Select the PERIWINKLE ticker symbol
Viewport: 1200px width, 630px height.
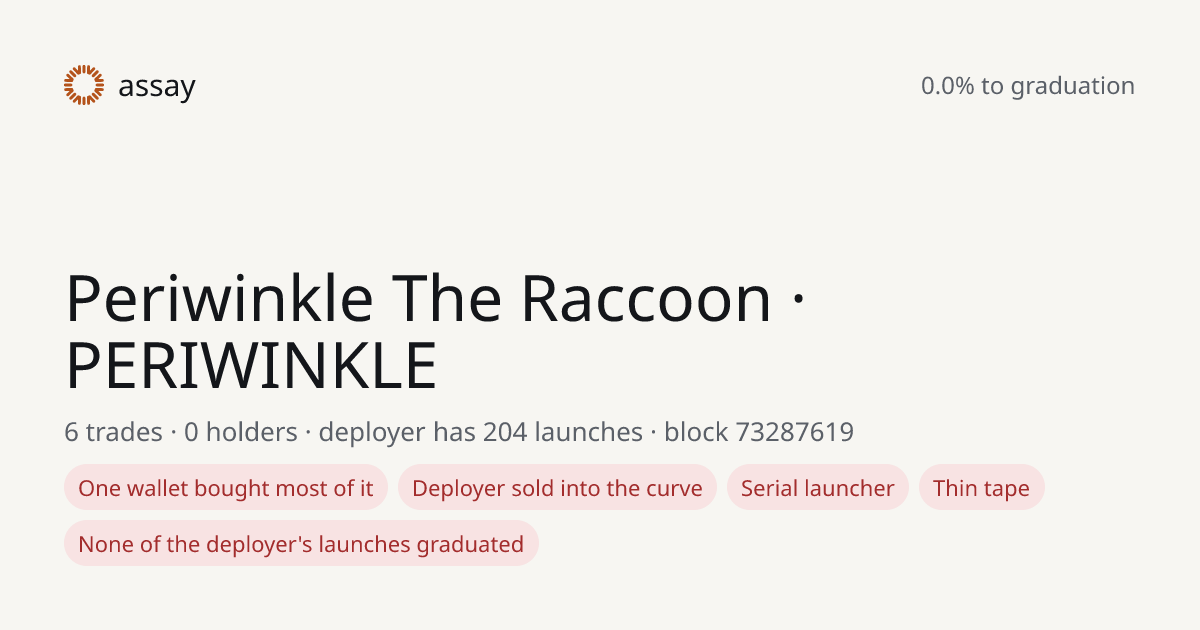251,365
